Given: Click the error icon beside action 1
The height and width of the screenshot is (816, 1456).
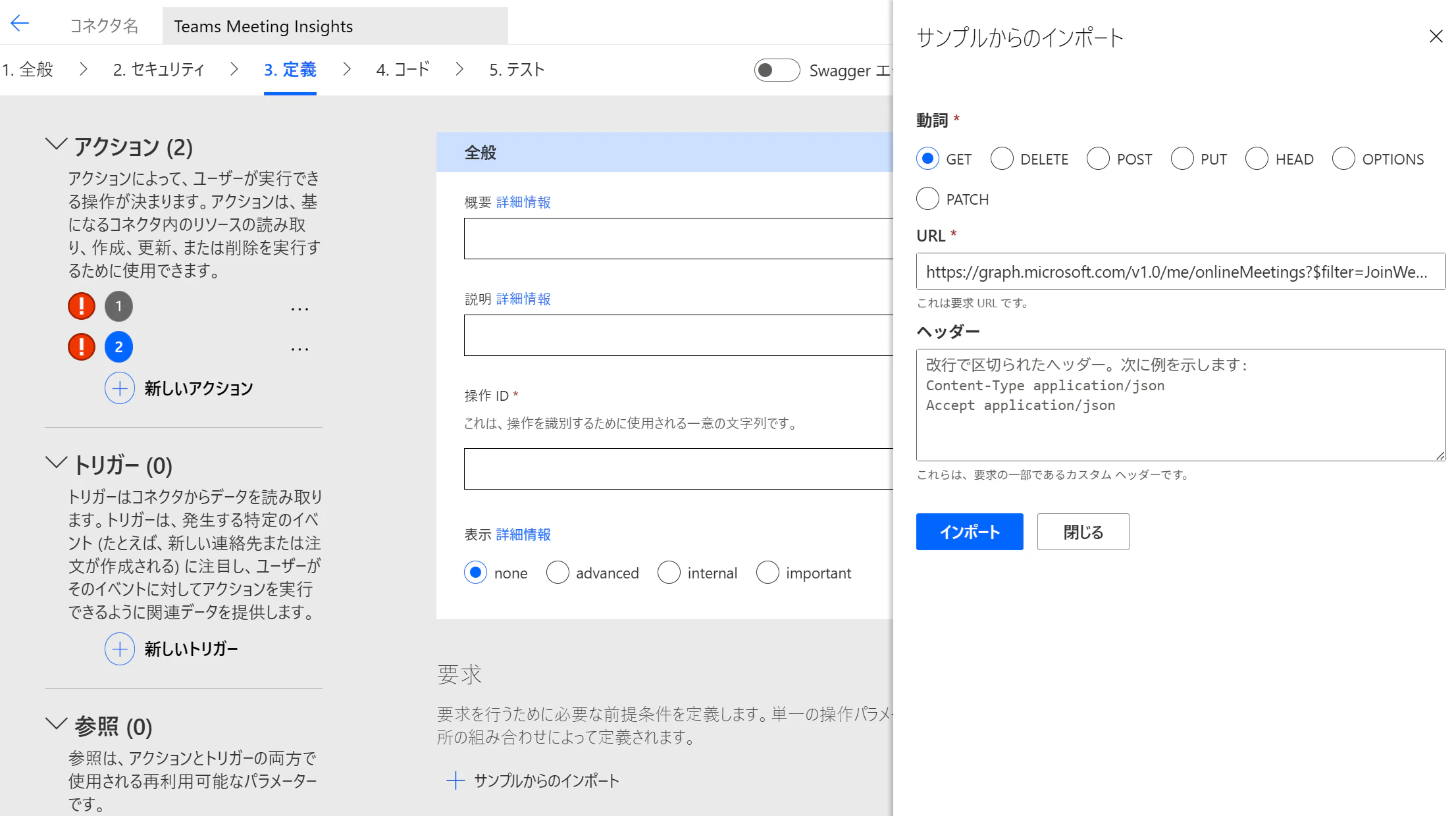Looking at the screenshot, I should (x=82, y=306).
